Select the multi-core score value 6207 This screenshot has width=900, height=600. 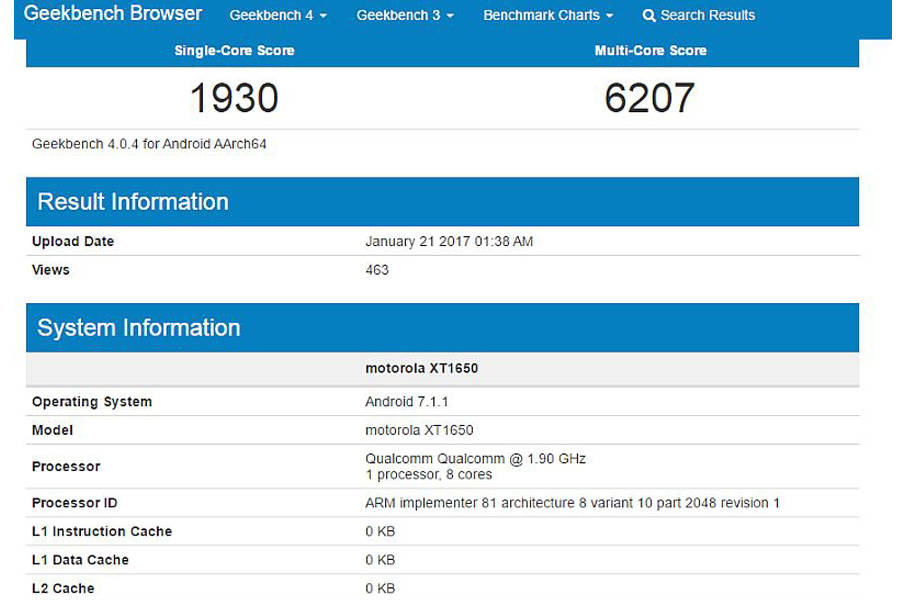[650, 98]
